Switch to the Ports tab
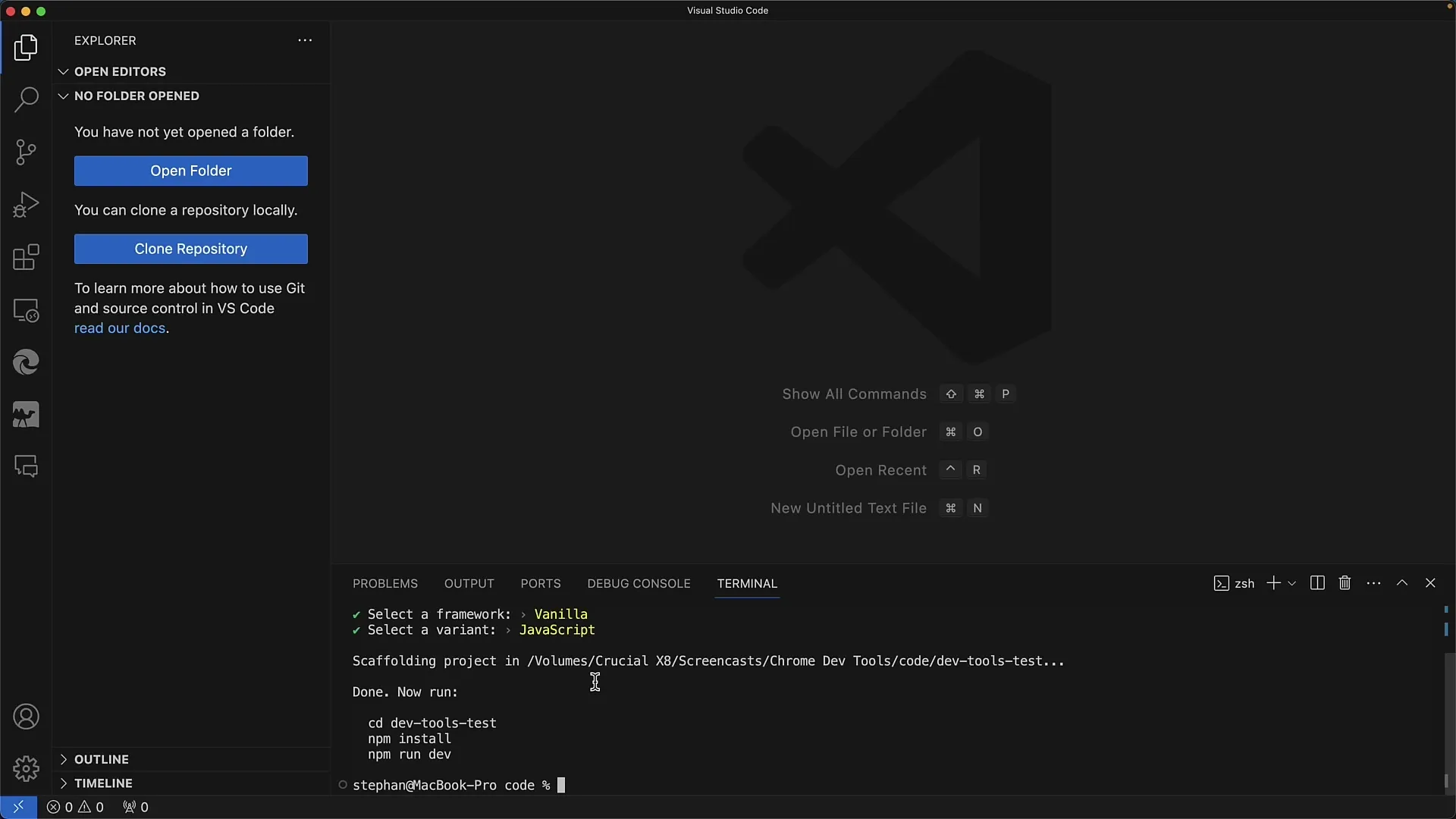Viewport: 1456px width, 819px height. click(x=541, y=583)
